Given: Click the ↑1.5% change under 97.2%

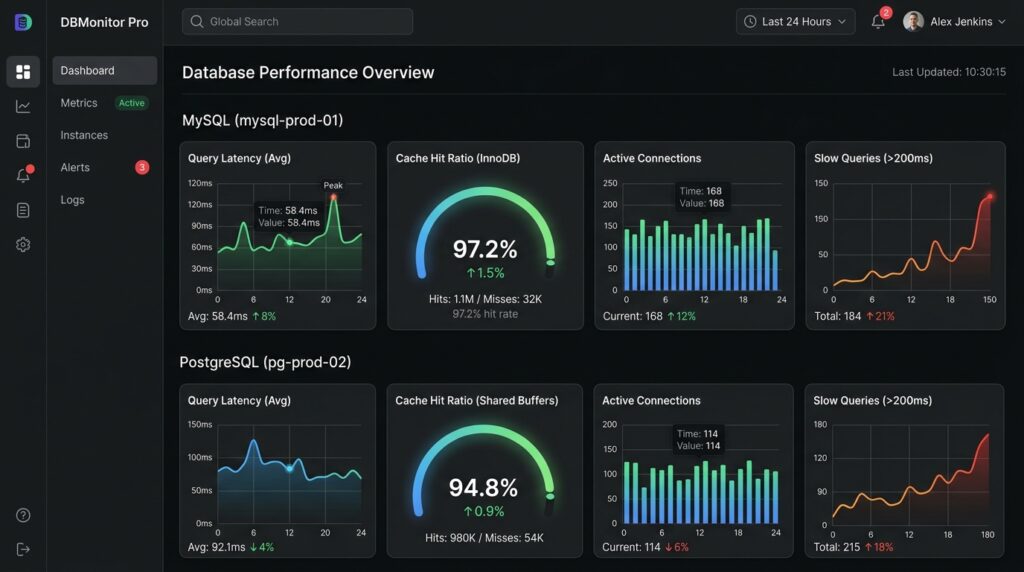Looking at the screenshot, I should [x=485, y=273].
